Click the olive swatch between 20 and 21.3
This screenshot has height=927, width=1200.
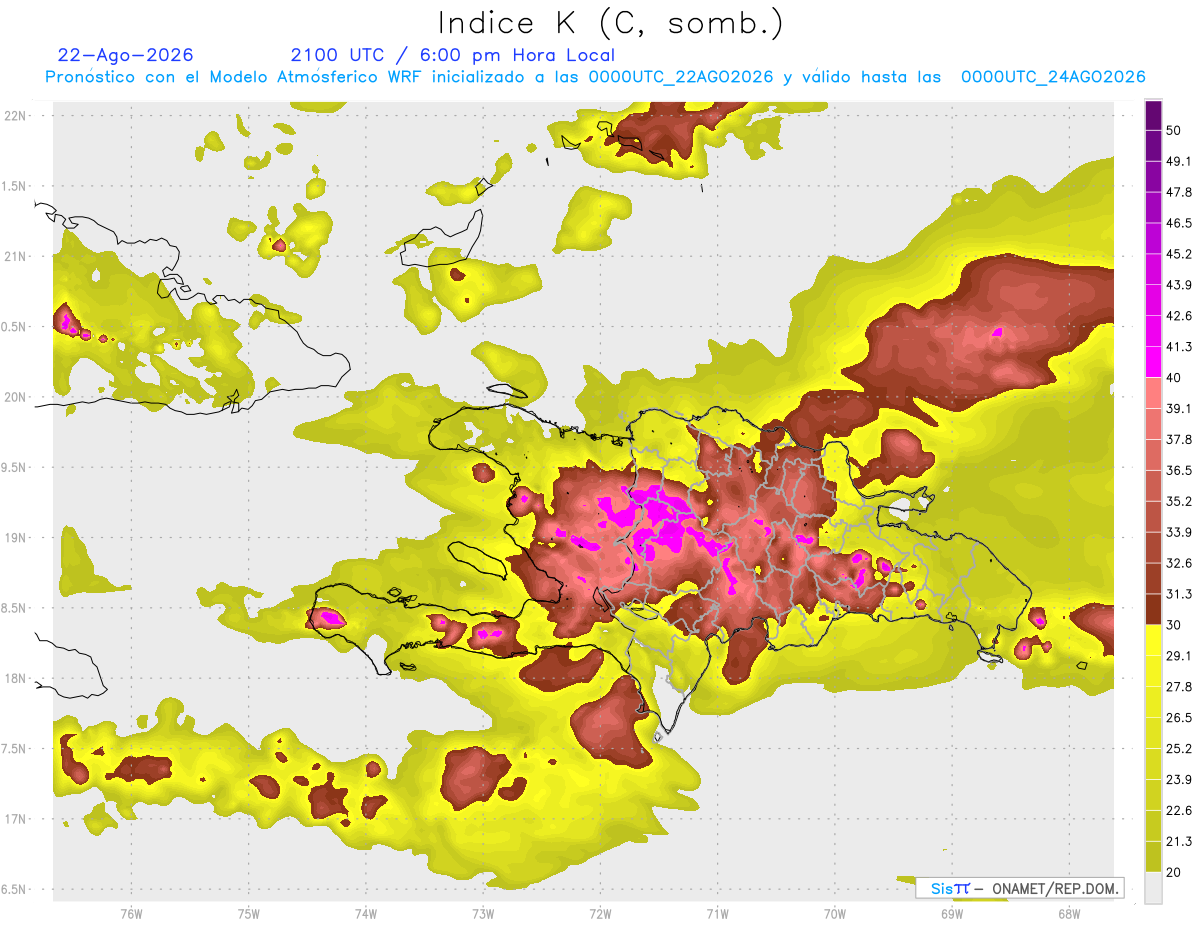click(1153, 856)
